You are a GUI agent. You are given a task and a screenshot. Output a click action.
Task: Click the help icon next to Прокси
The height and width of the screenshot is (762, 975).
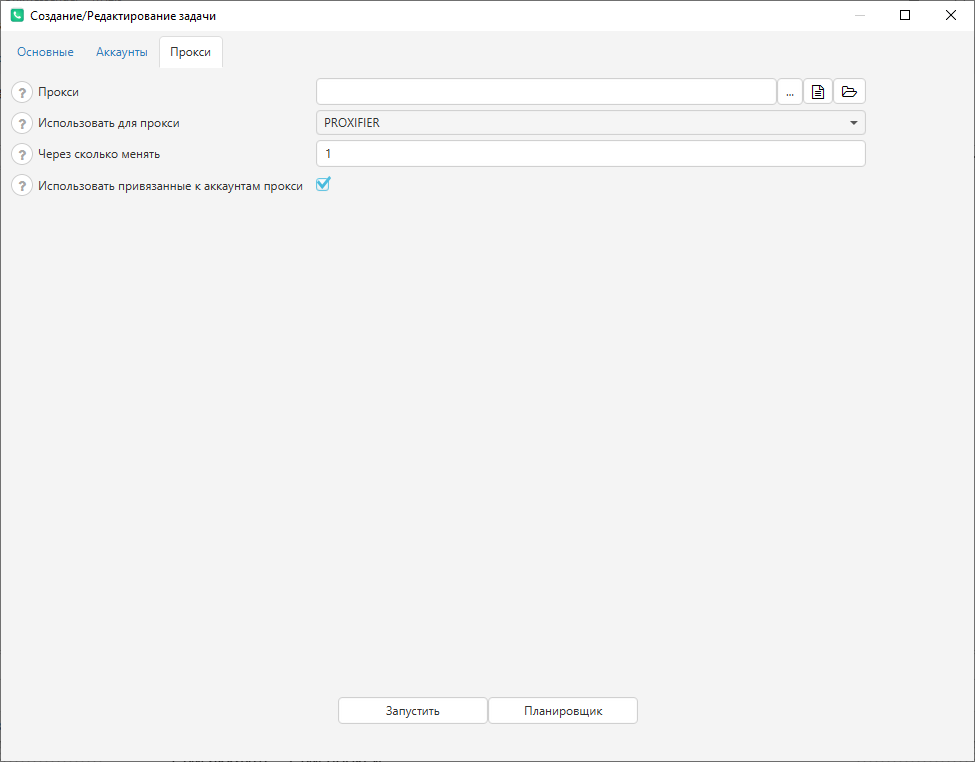22,92
